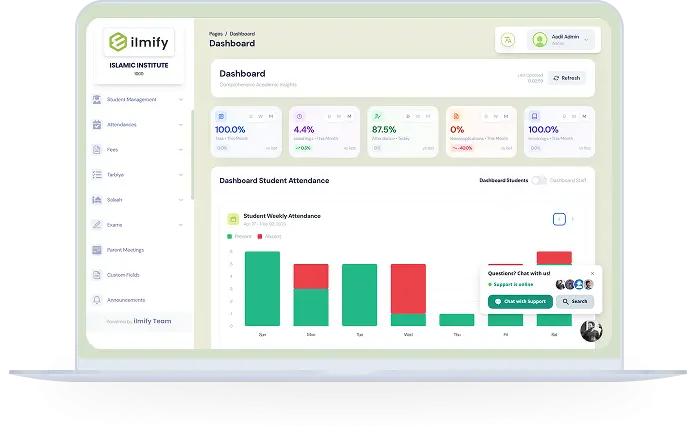697x434 pixels.
Task: Click the green Present legend swatch
Action: [229, 237]
